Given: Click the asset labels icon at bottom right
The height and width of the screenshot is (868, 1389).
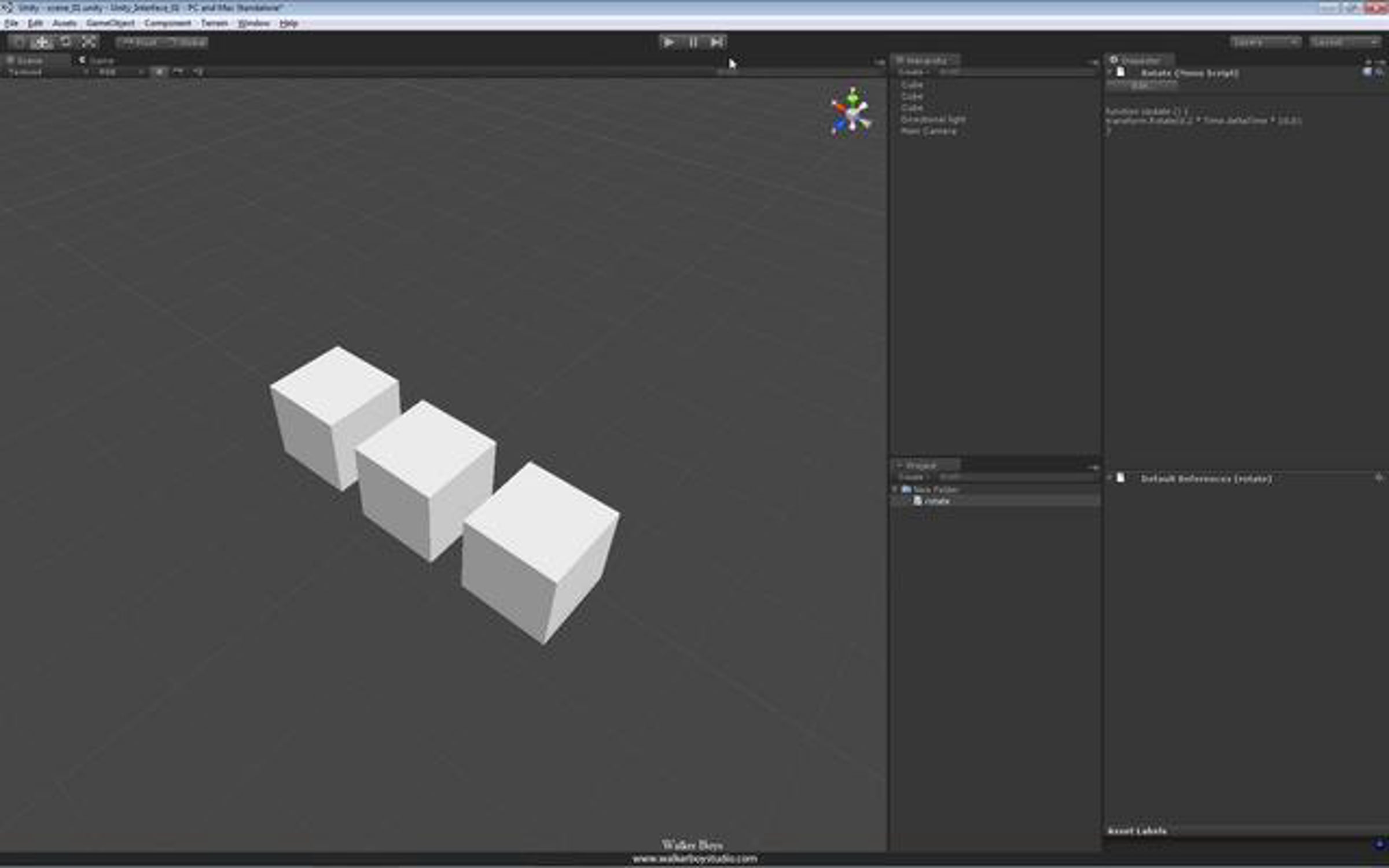Looking at the screenshot, I should 1379,844.
